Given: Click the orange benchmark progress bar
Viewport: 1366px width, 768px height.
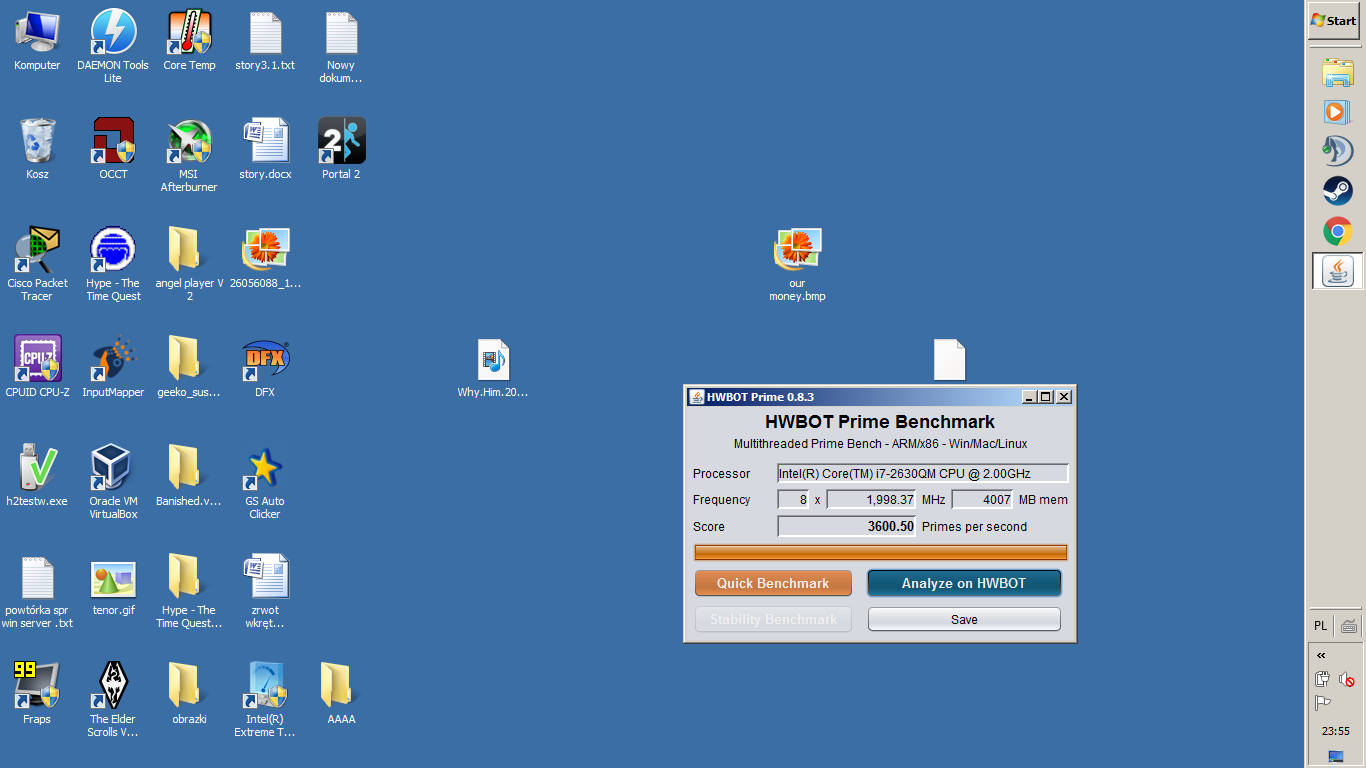Looking at the screenshot, I should [x=881, y=552].
